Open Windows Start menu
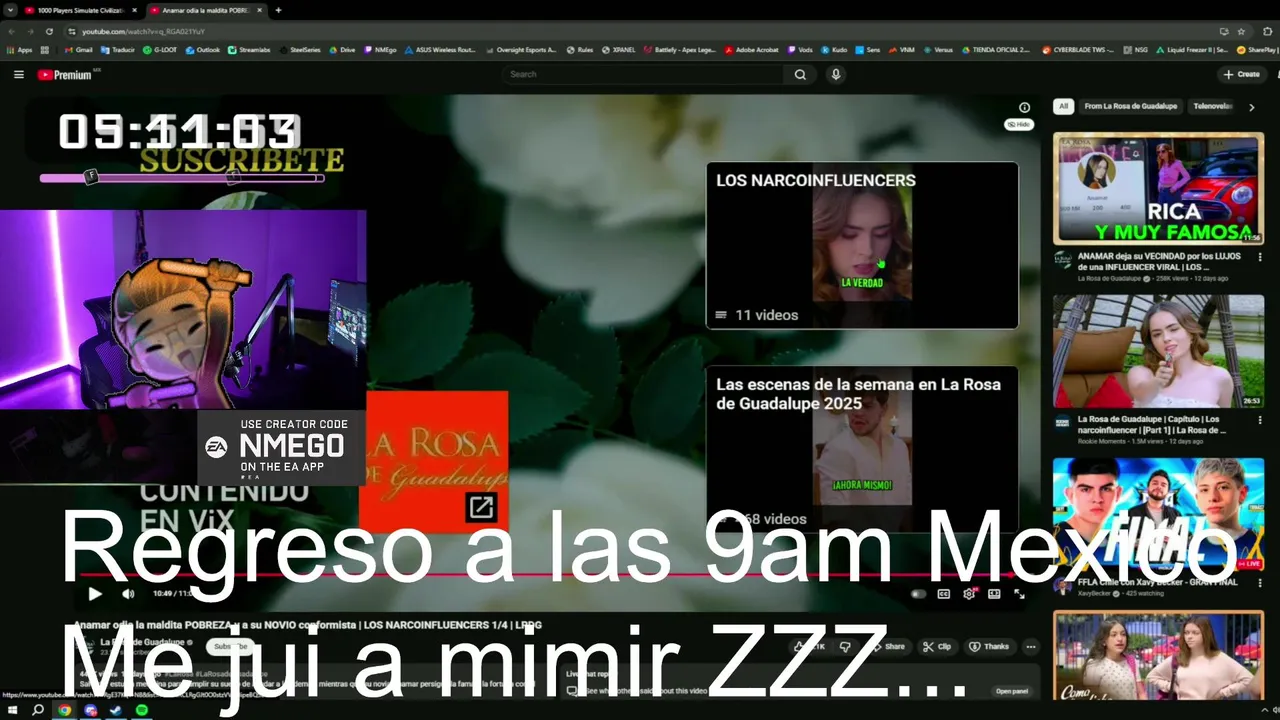This screenshot has width=1280, height=720. (13, 710)
